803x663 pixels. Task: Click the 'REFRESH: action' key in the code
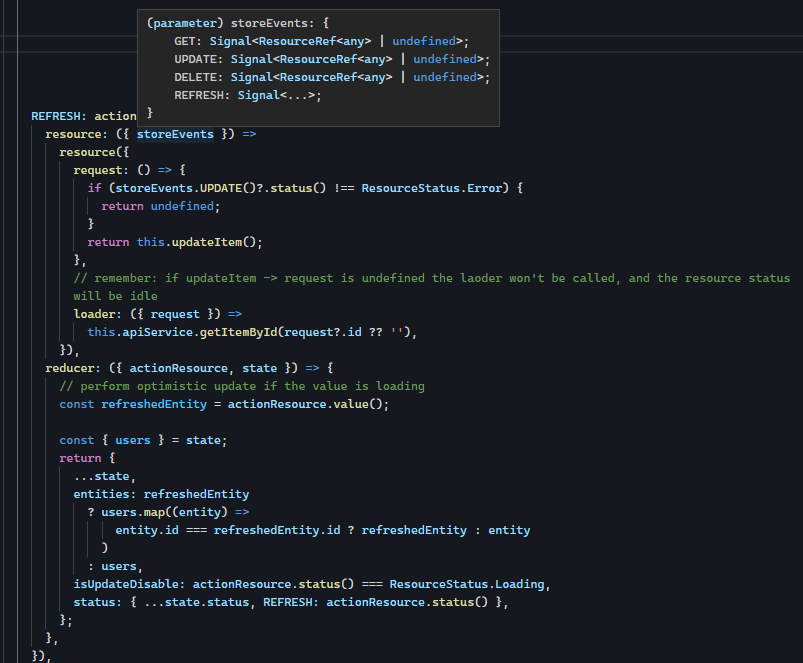(84, 116)
